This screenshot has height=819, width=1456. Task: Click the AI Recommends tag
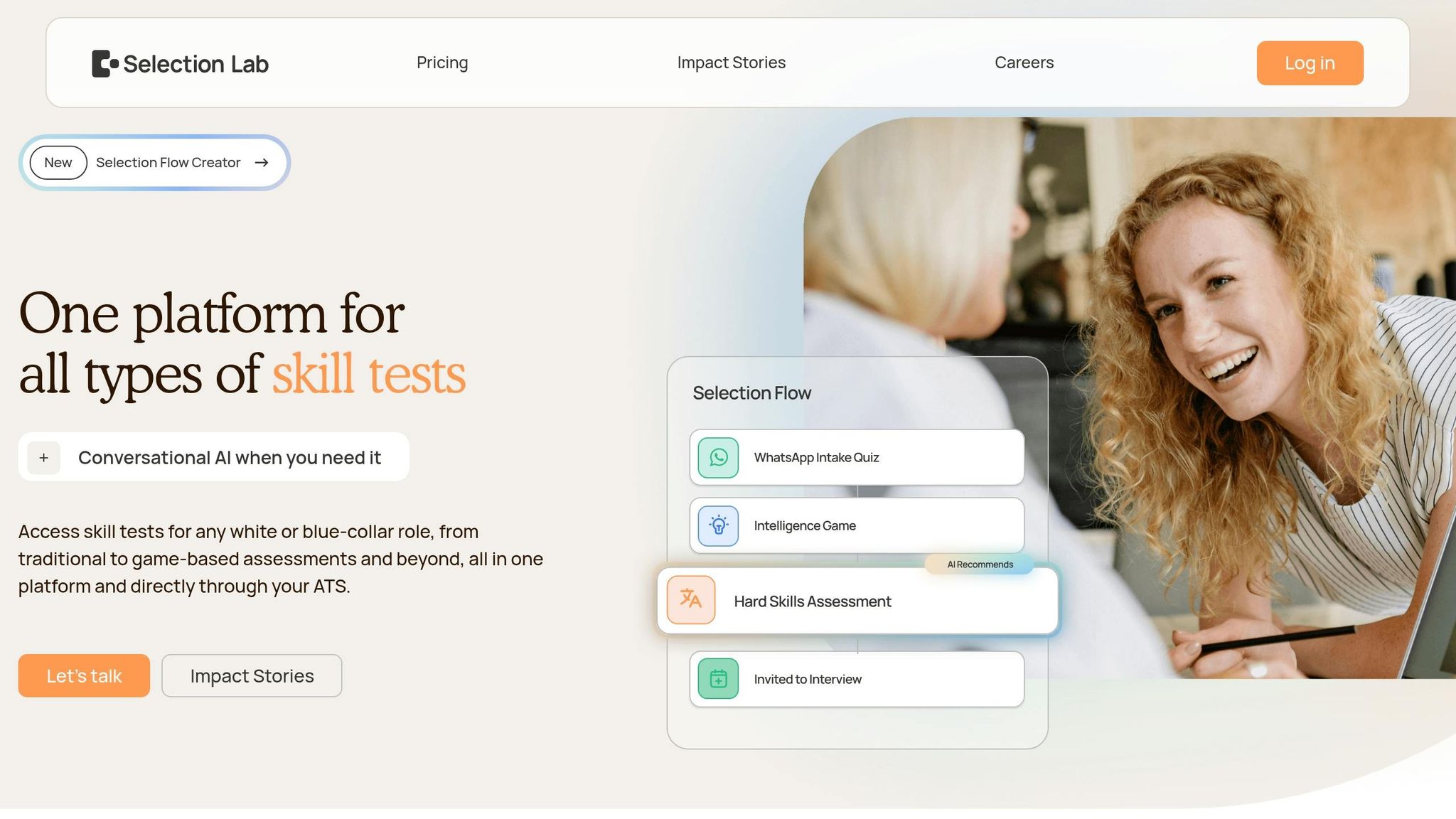point(980,564)
